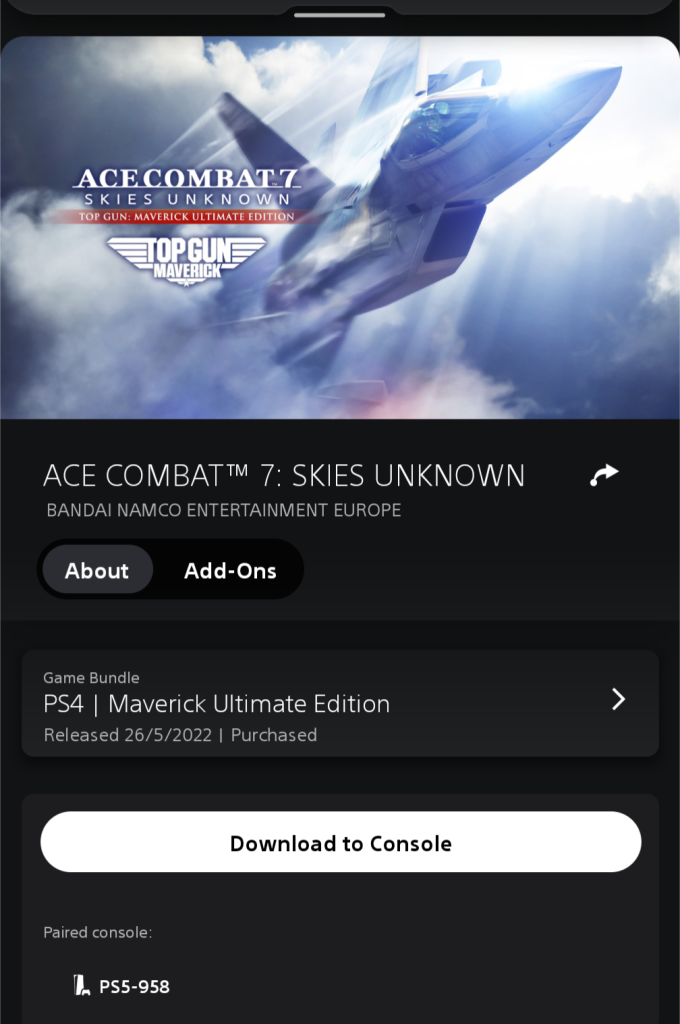Image resolution: width=680 pixels, height=1024 pixels.
Task: Tap the Skies Unknown subtitle in artwork
Action: (x=187, y=199)
